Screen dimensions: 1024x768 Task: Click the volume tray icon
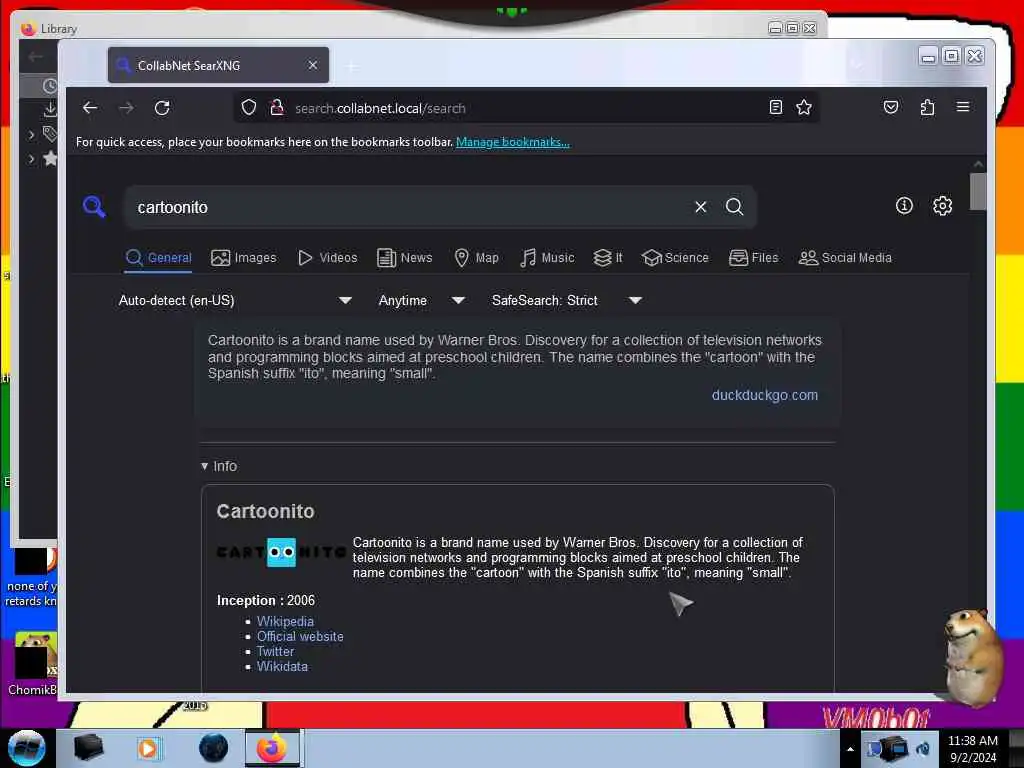click(x=923, y=748)
